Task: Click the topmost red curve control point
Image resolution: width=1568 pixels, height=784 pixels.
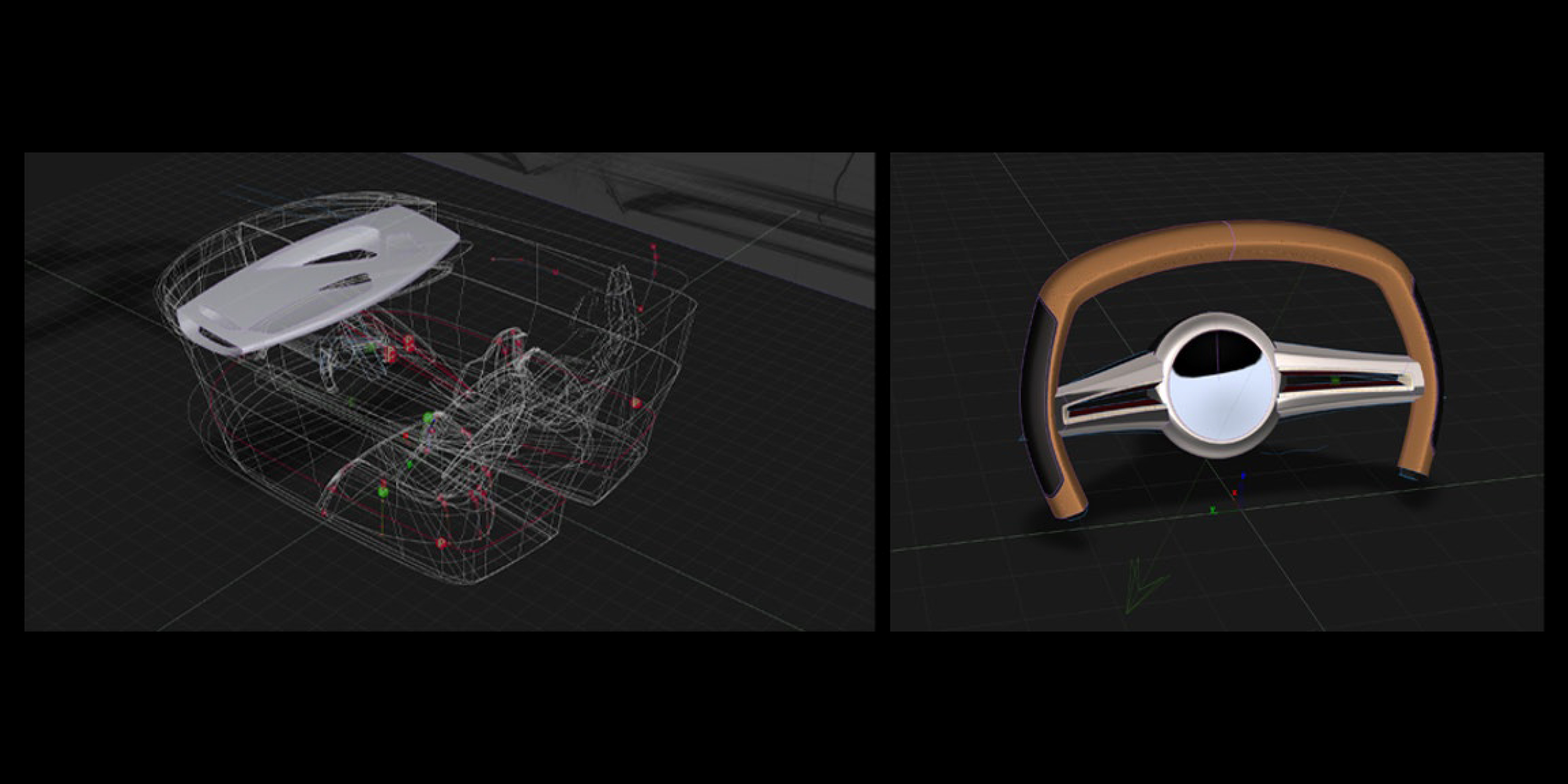Action: click(x=654, y=247)
